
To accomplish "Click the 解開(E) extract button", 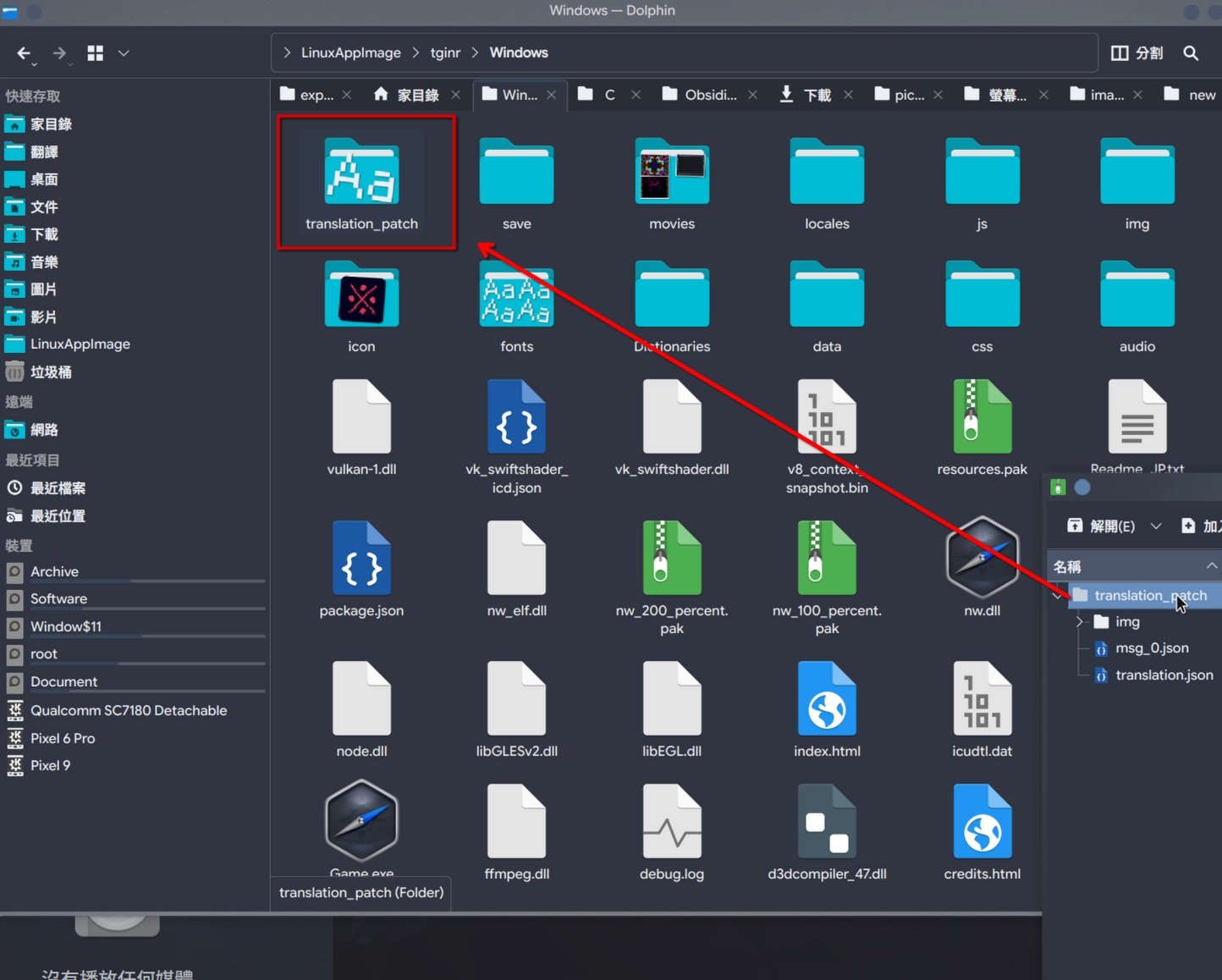I will click(1101, 526).
